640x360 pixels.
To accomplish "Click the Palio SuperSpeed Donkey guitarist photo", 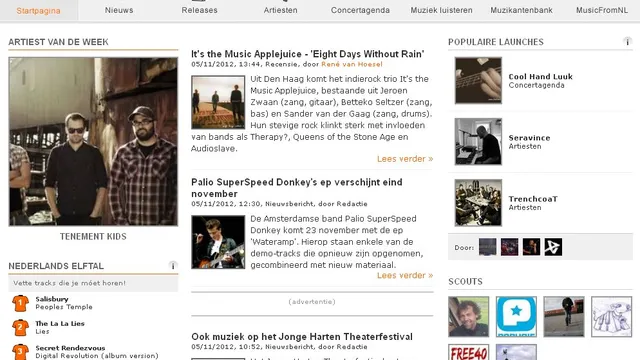I will click(x=218, y=242).
